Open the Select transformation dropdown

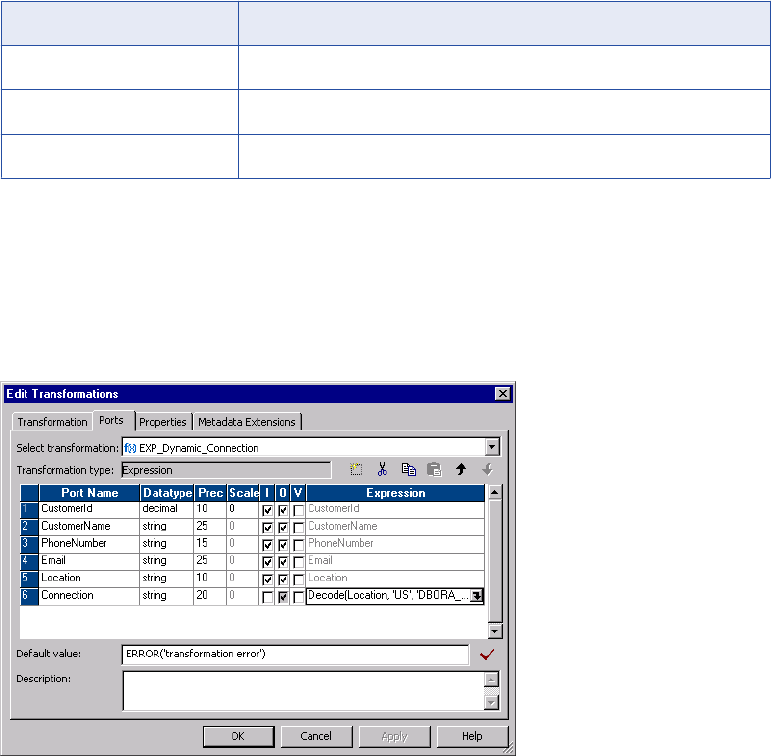[x=492, y=447]
